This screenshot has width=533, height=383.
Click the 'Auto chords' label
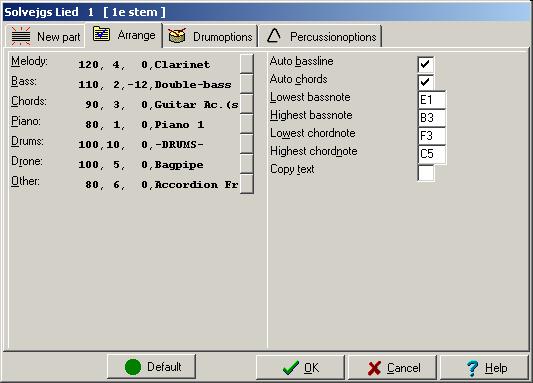298,79
